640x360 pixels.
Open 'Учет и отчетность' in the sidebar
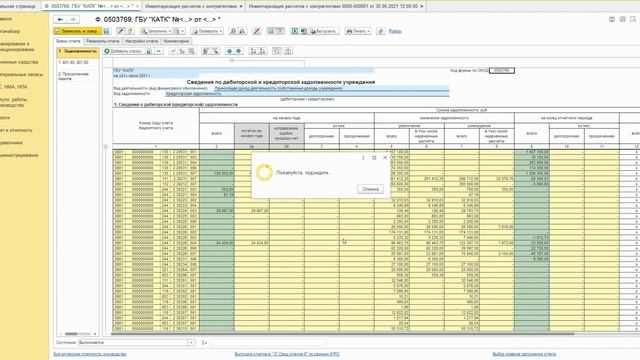(x=16, y=130)
